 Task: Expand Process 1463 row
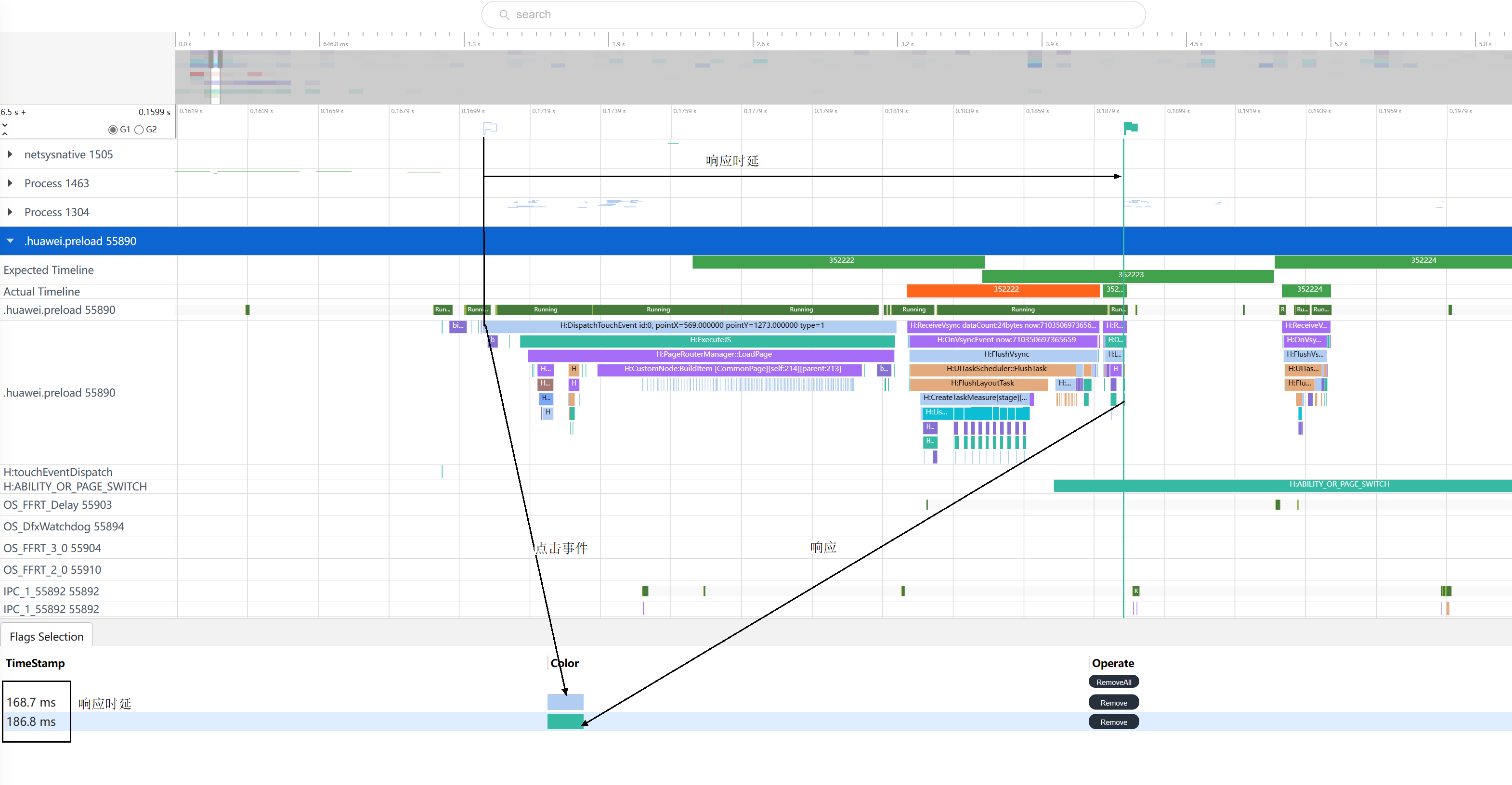[9, 182]
